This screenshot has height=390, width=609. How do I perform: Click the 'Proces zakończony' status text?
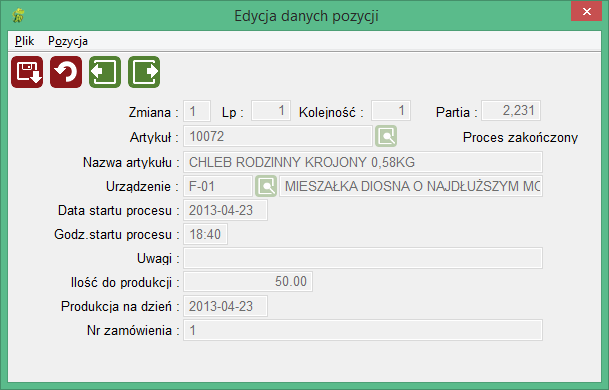click(520, 137)
